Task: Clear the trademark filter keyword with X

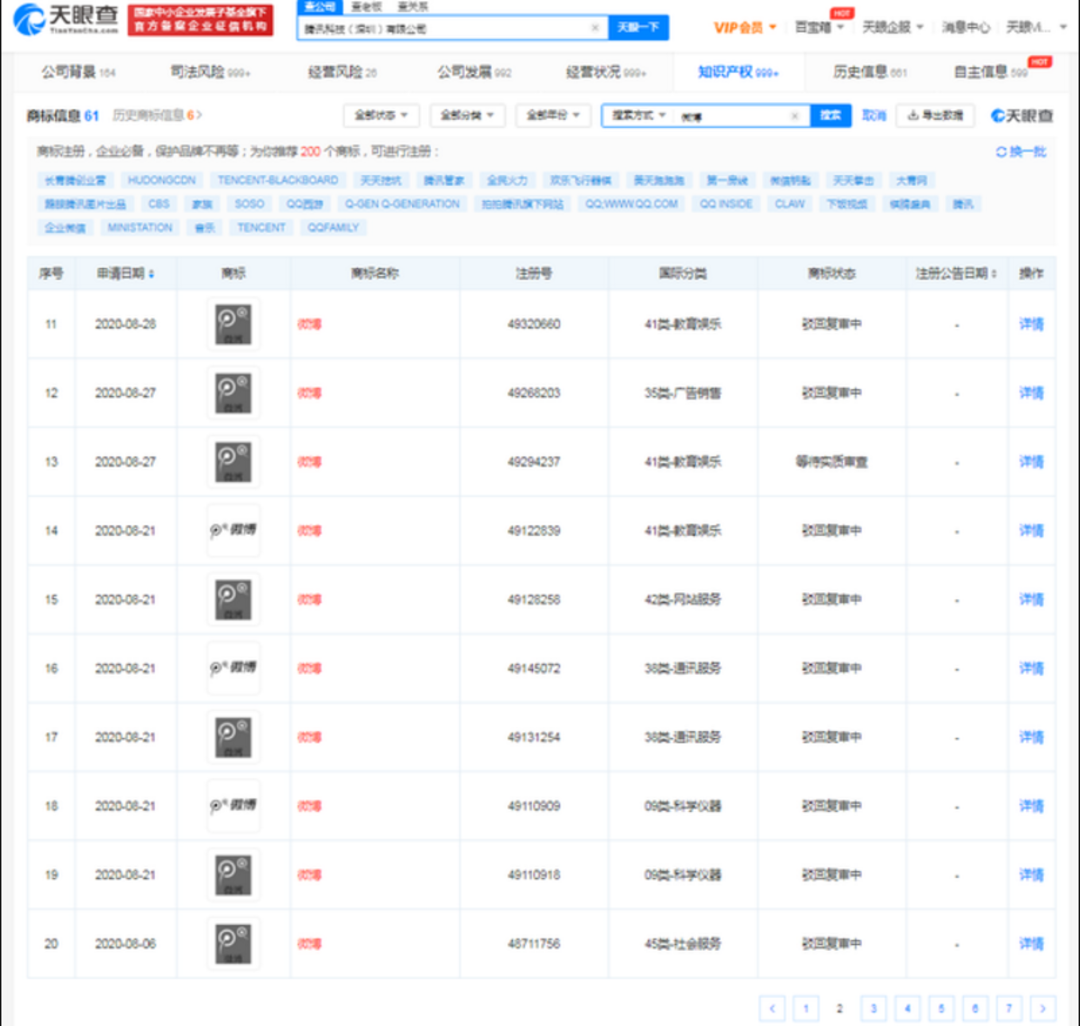Action: click(794, 116)
